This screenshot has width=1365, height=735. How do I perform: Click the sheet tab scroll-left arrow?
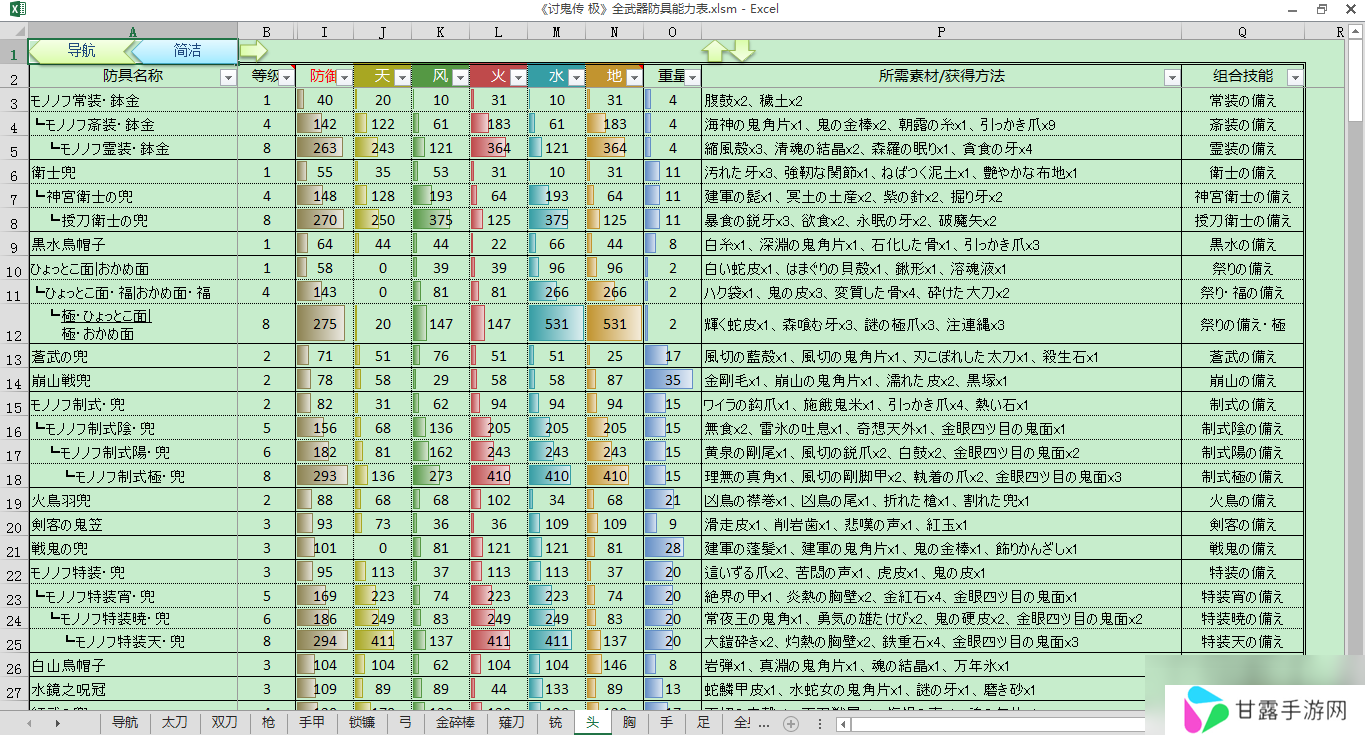click(x=30, y=722)
